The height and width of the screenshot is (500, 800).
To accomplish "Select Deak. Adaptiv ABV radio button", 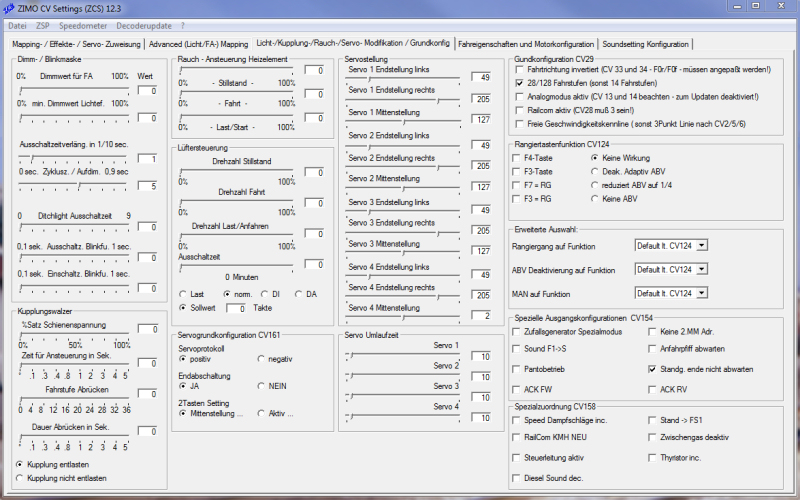I will pos(594,172).
